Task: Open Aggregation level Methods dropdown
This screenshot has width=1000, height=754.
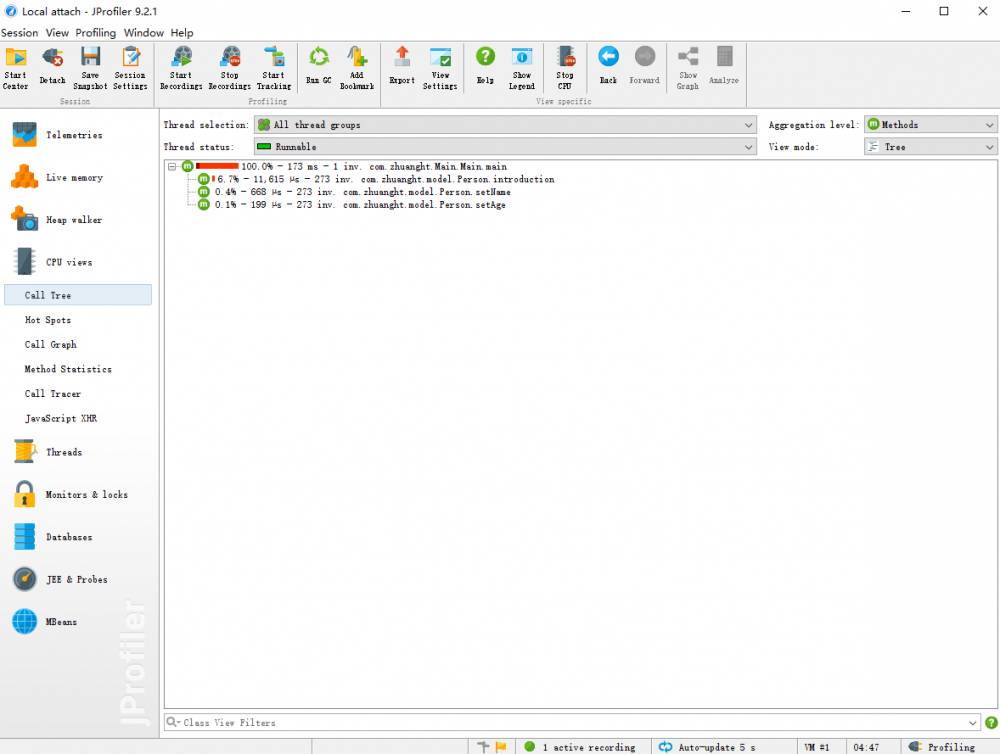Action: pyautogui.click(x=930, y=125)
